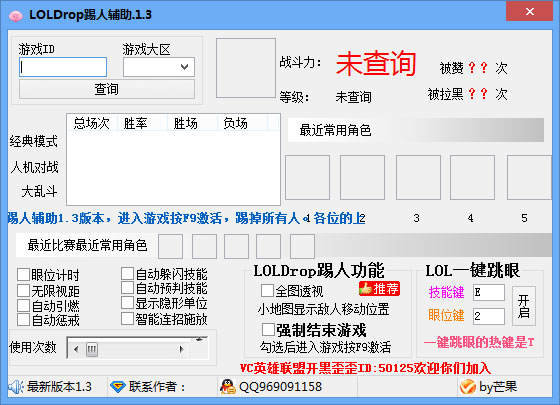Image resolution: width=560 pixels, height=405 pixels.
Task: Click the 开启 button for 一键跳眼
Action: [x=524, y=306]
